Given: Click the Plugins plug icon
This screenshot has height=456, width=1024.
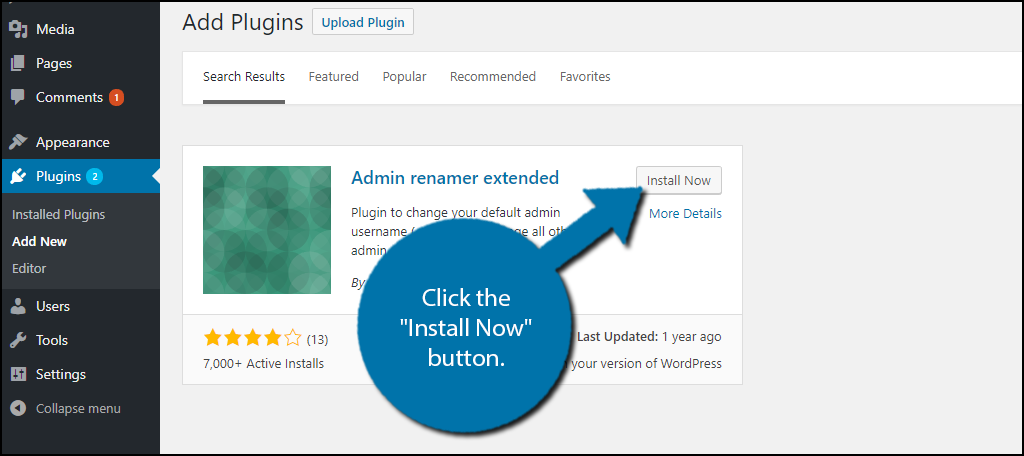Looking at the screenshot, I should (18, 176).
